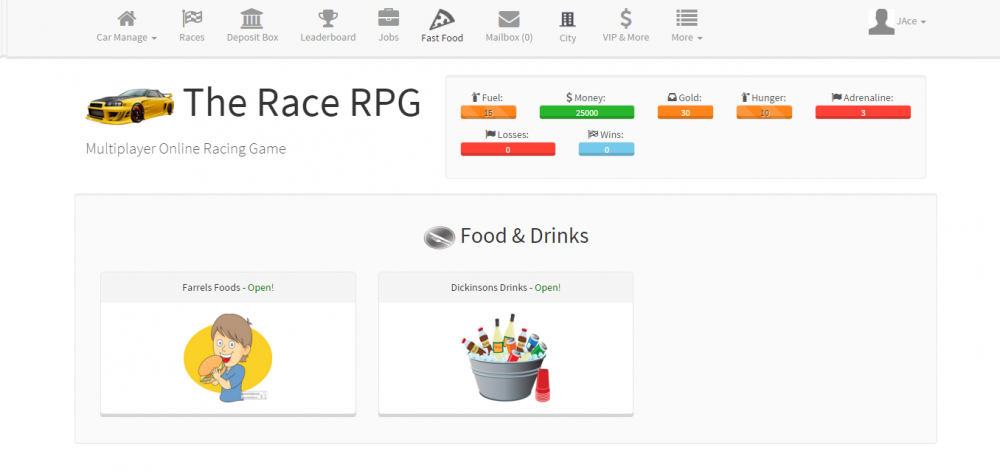Click the bucket of drinks image

[505, 357]
